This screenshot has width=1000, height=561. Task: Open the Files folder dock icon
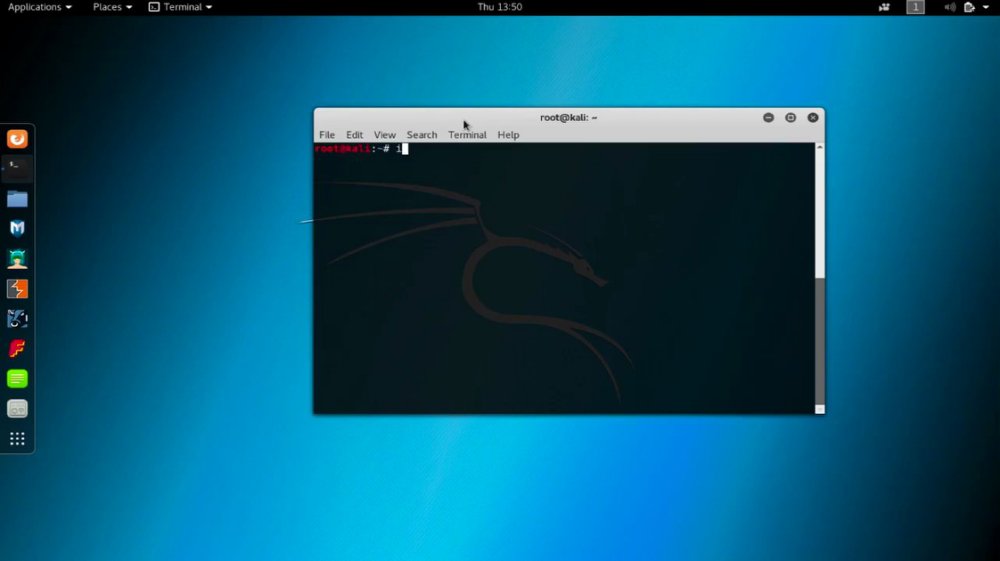click(x=17, y=199)
